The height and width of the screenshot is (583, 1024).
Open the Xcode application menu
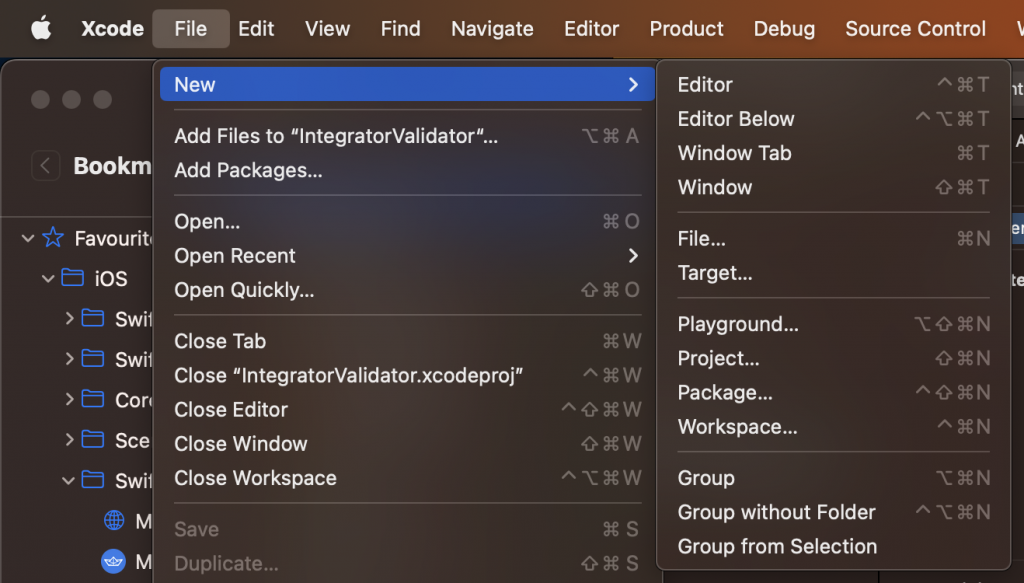click(112, 29)
